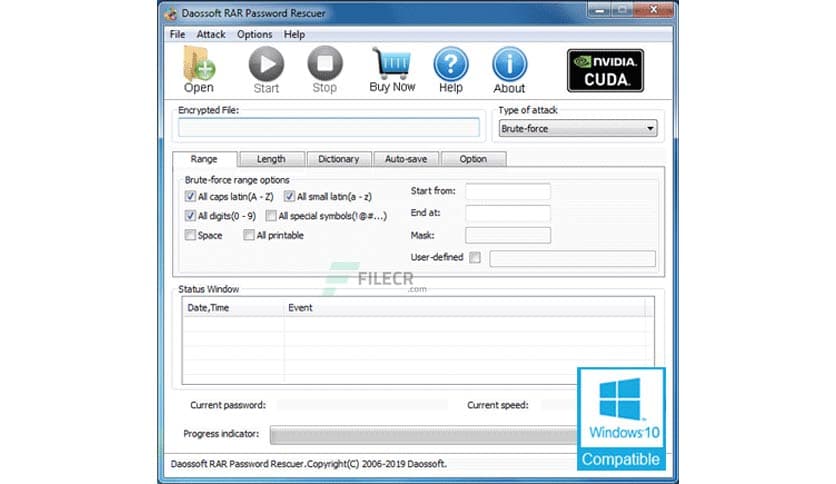The height and width of the screenshot is (484, 836).
Task: Toggle All small latin(a - z) checkbox
Action: click(x=289, y=196)
